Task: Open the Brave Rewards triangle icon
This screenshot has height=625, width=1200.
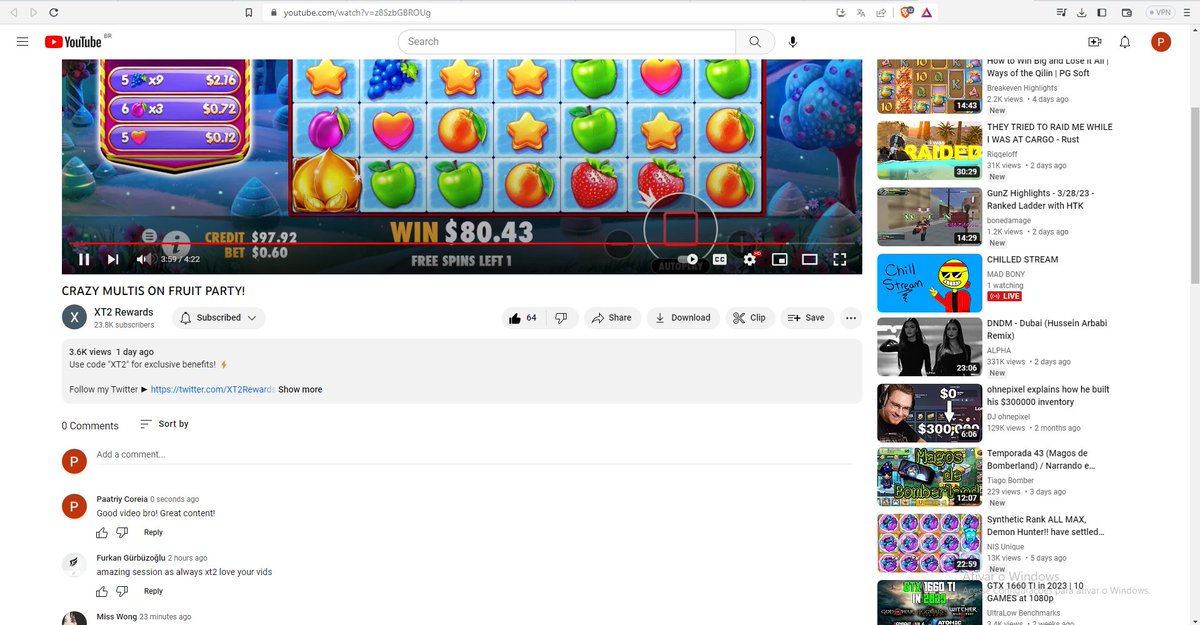Action: 927,12
